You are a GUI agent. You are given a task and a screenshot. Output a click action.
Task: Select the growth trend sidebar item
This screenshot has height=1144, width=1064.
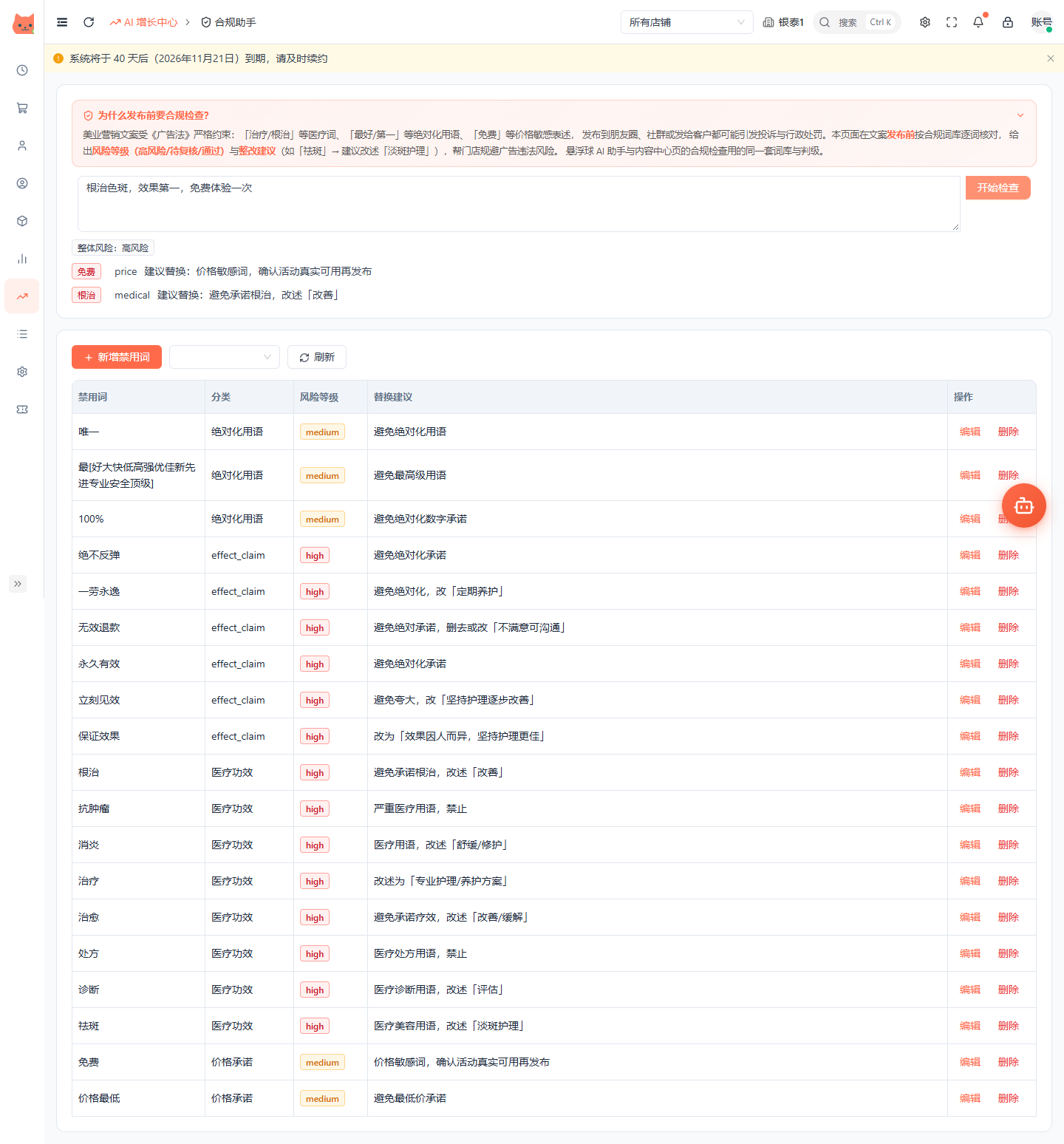click(x=22, y=296)
